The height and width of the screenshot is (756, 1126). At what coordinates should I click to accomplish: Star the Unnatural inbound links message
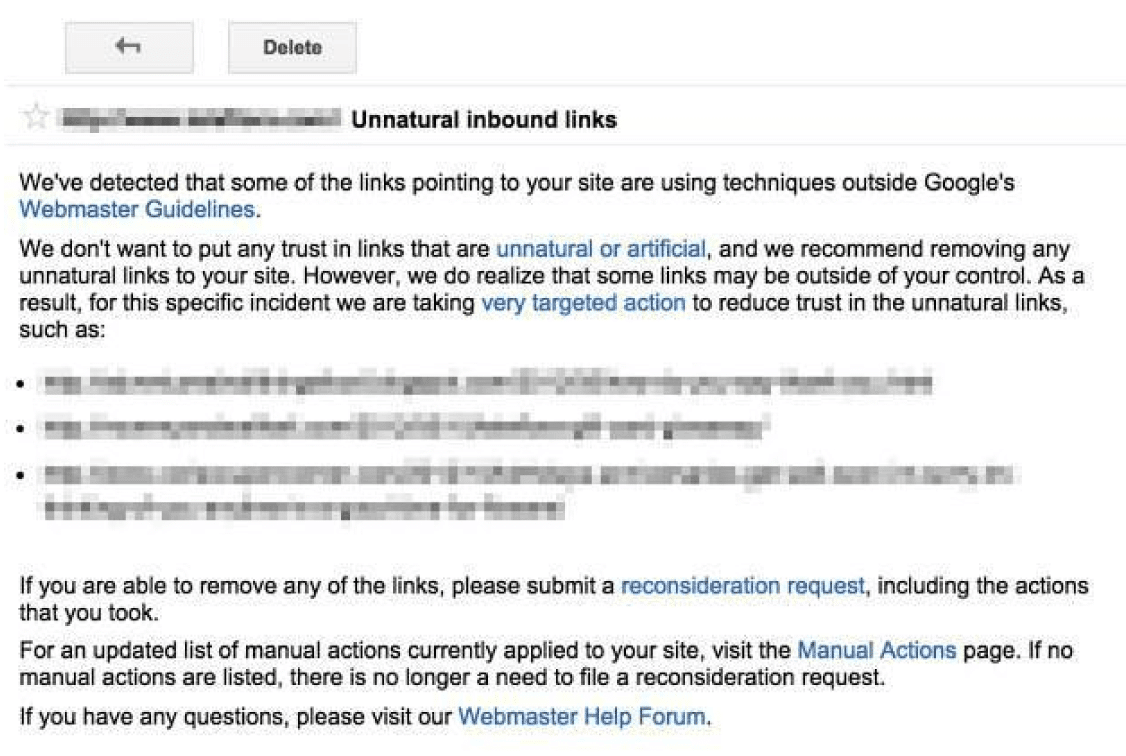tap(36, 118)
